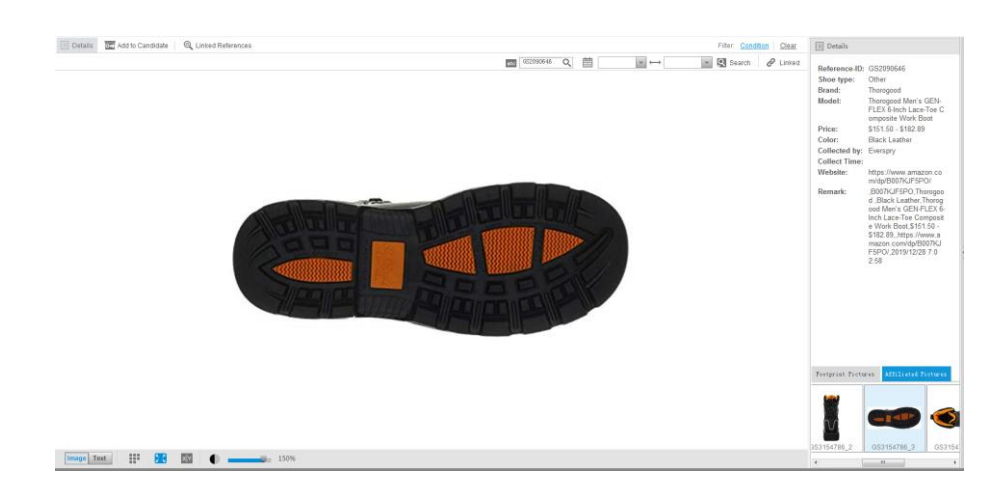Click the Condition filter link

click(x=754, y=45)
